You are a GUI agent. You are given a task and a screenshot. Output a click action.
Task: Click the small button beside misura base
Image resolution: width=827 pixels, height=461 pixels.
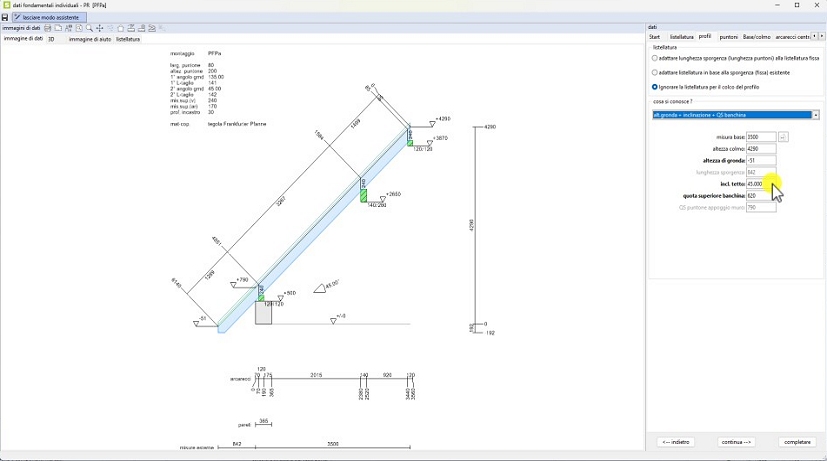click(783, 137)
